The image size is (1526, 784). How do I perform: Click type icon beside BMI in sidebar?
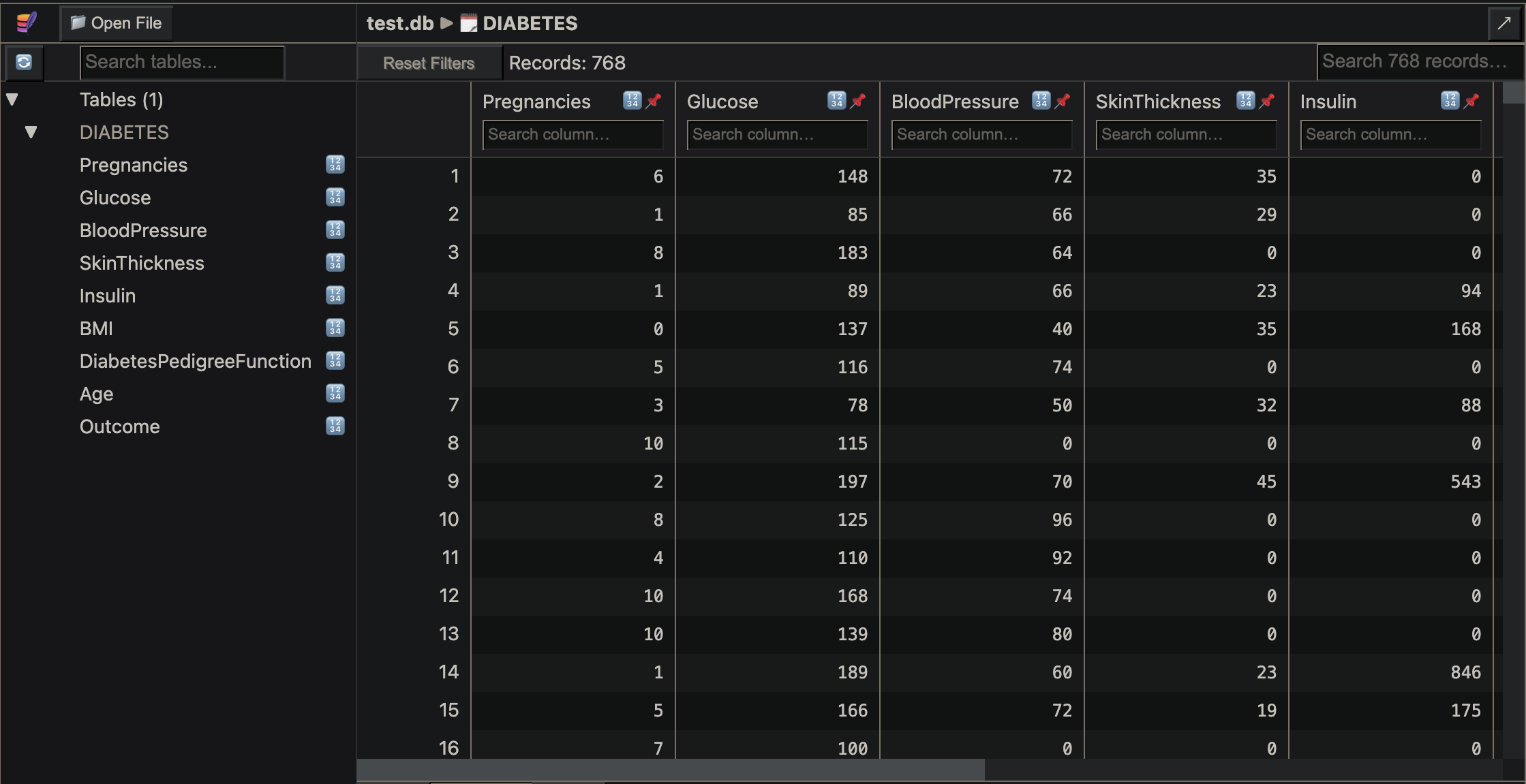335,328
